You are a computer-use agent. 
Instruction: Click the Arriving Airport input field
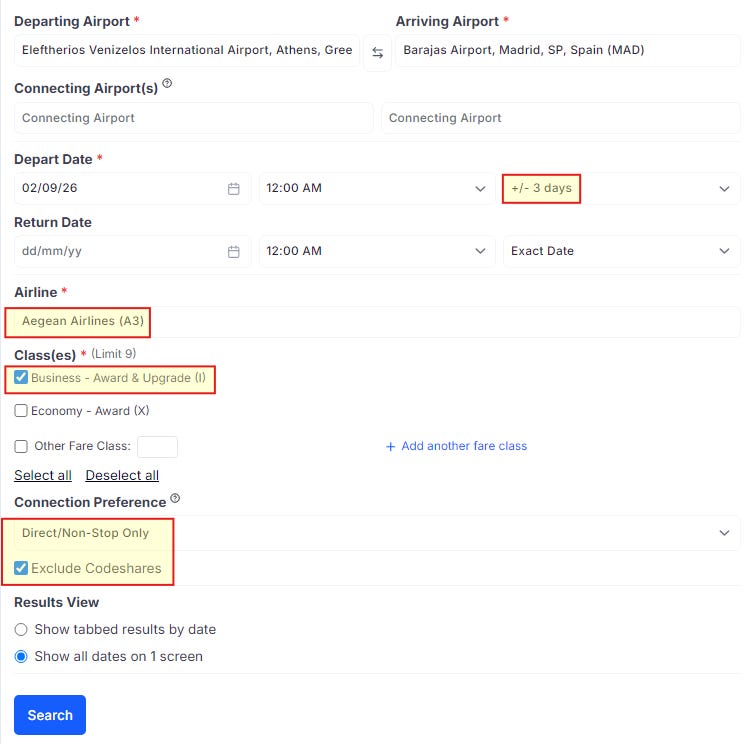tap(568, 50)
